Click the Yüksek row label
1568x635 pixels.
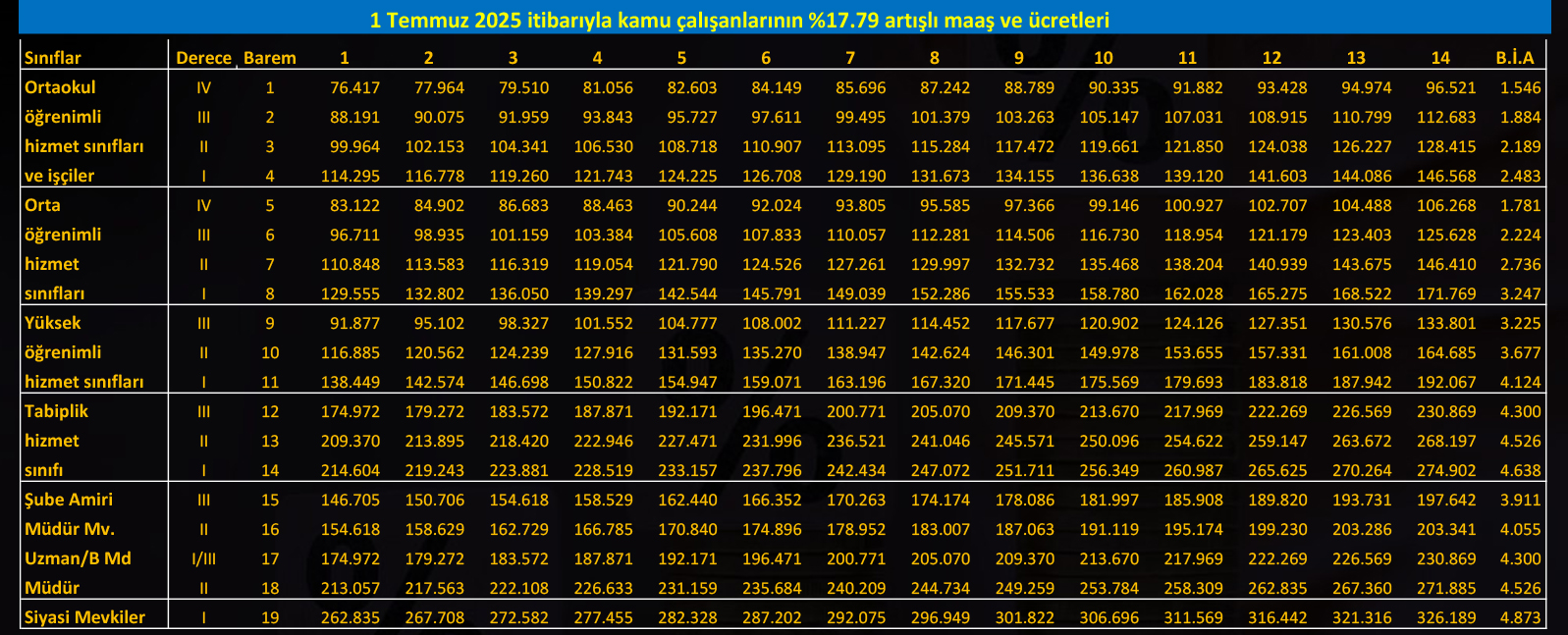tap(53, 323)
